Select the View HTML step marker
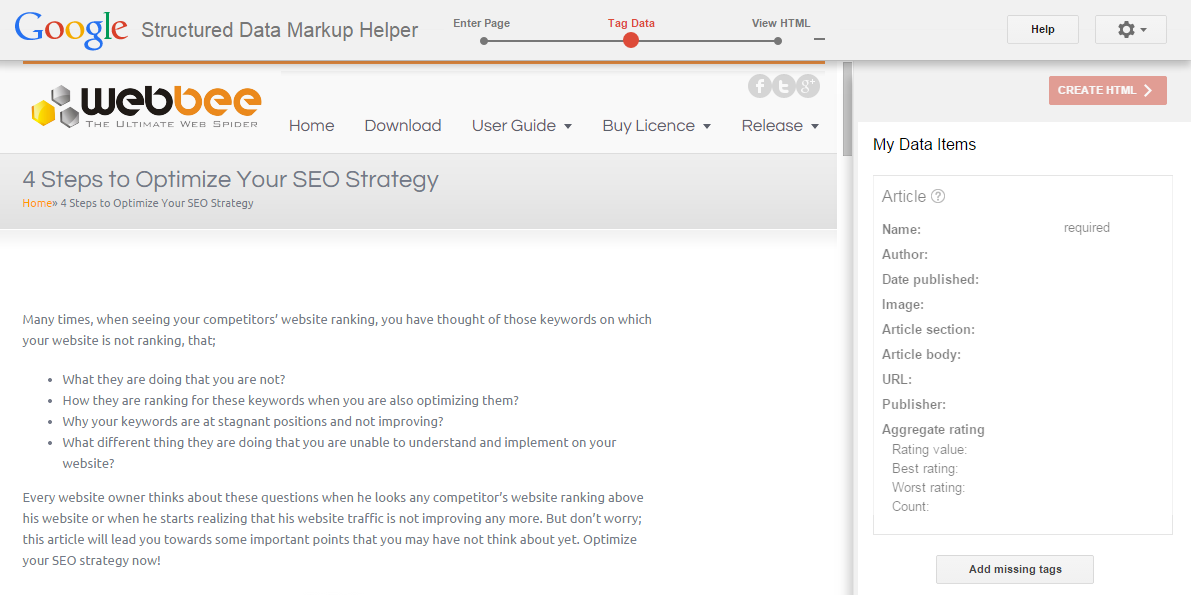Viewport: 1191px width, 595px height. [778, 41]
